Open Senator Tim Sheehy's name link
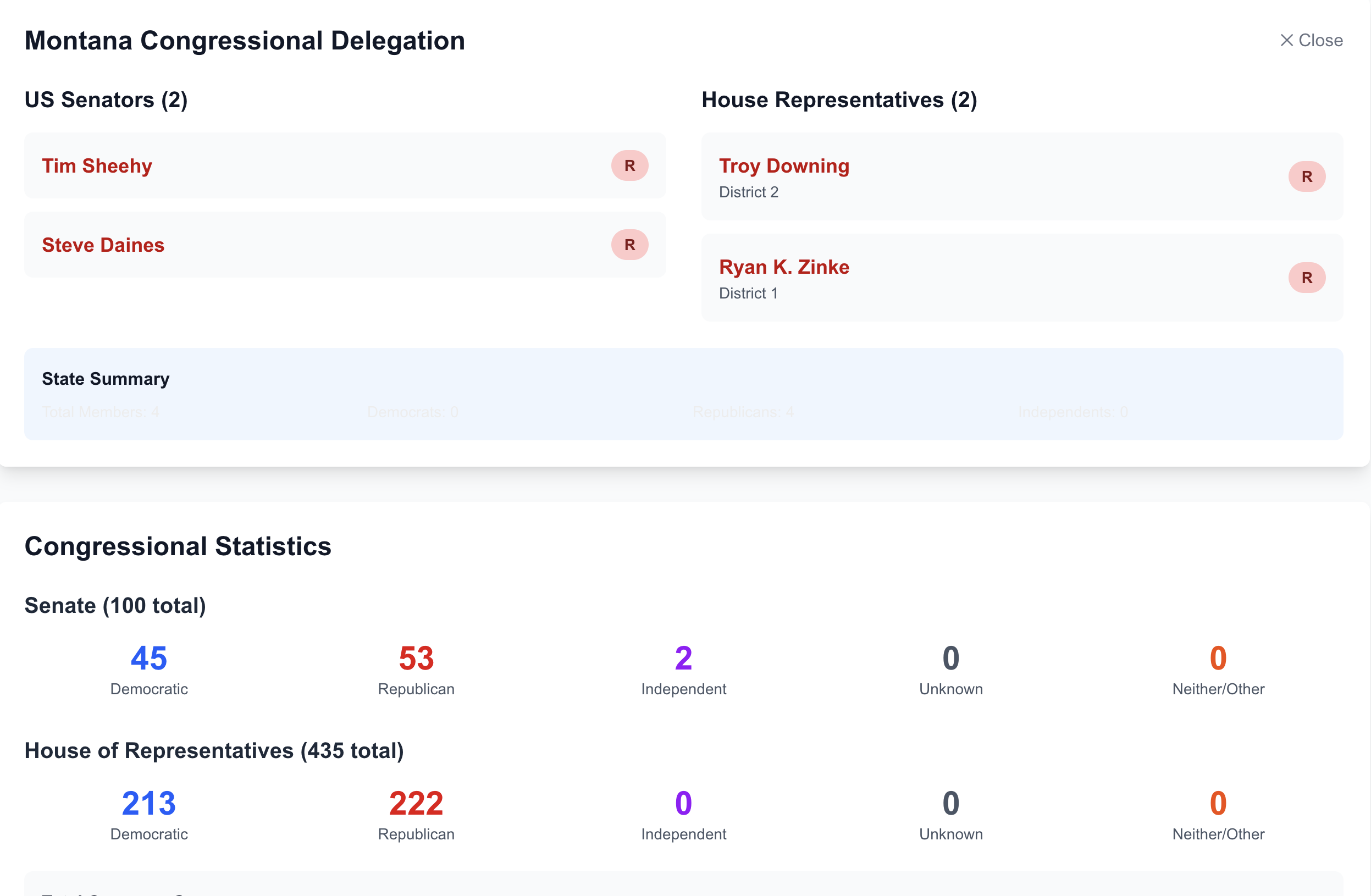This screenshot has height=896, width=1371. pos(97,166)
